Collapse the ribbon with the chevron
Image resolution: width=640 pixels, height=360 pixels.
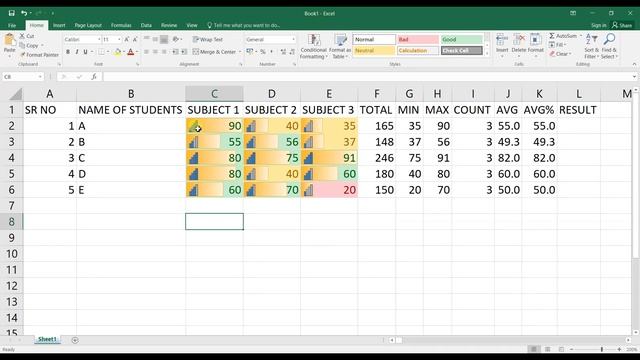(634, 64)
